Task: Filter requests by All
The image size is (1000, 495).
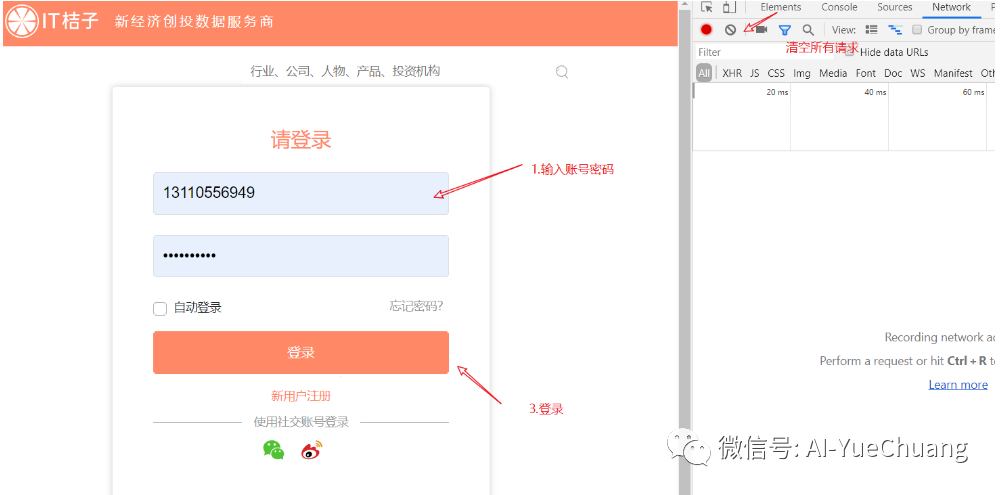Action: (704, 73)
